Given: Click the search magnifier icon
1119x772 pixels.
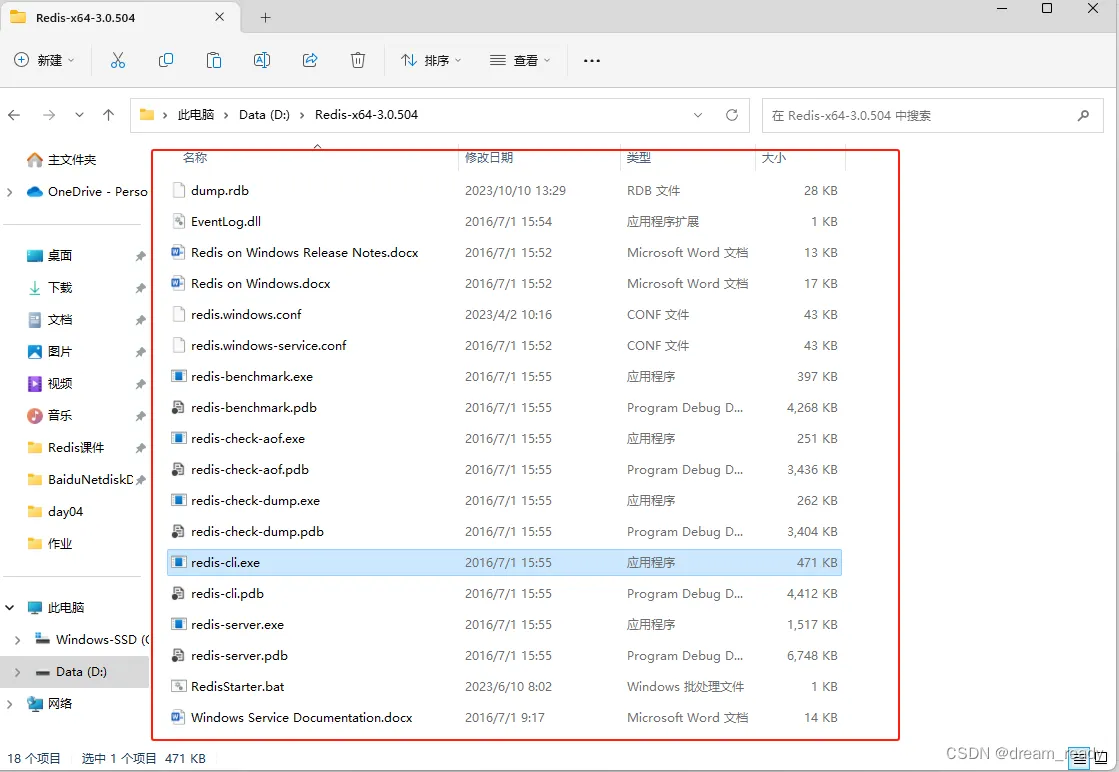Looking at the screenshot, I should coord(1083,116).
